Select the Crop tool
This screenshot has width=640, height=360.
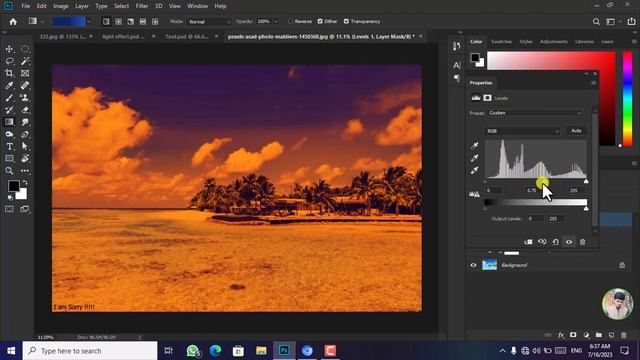[9, 73]
